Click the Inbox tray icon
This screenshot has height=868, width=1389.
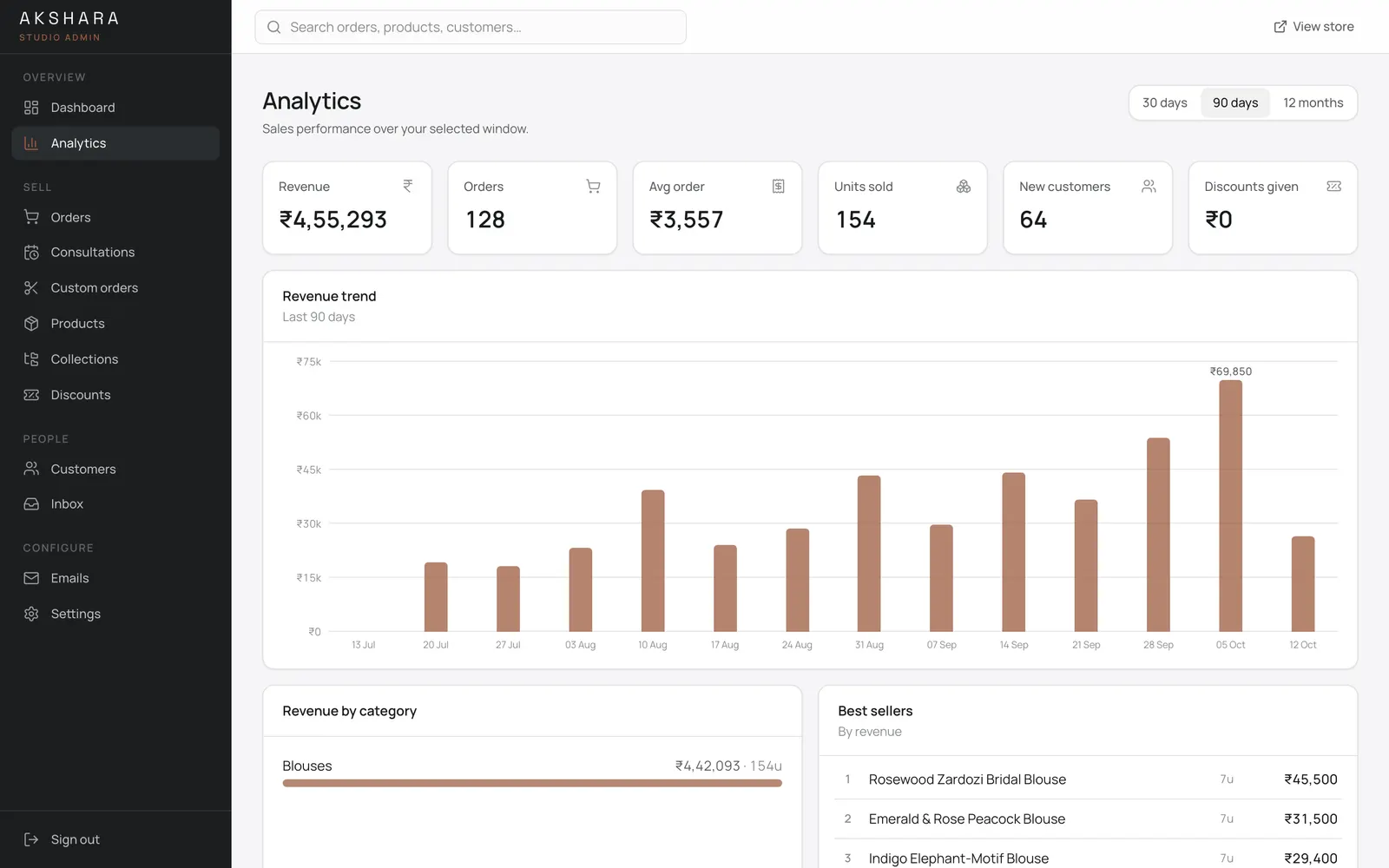click(31, 504)
